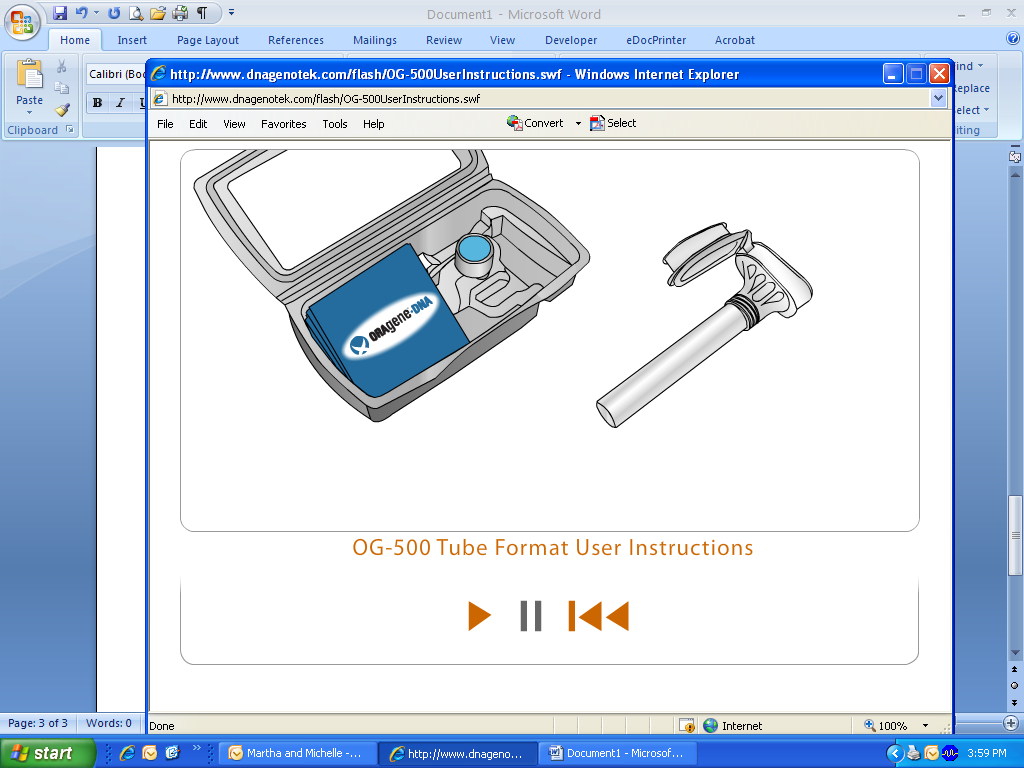Click the Redo/Repeat icon in Word's toolbar
This screenshot has width=1024, height=768.
(114, 13)
